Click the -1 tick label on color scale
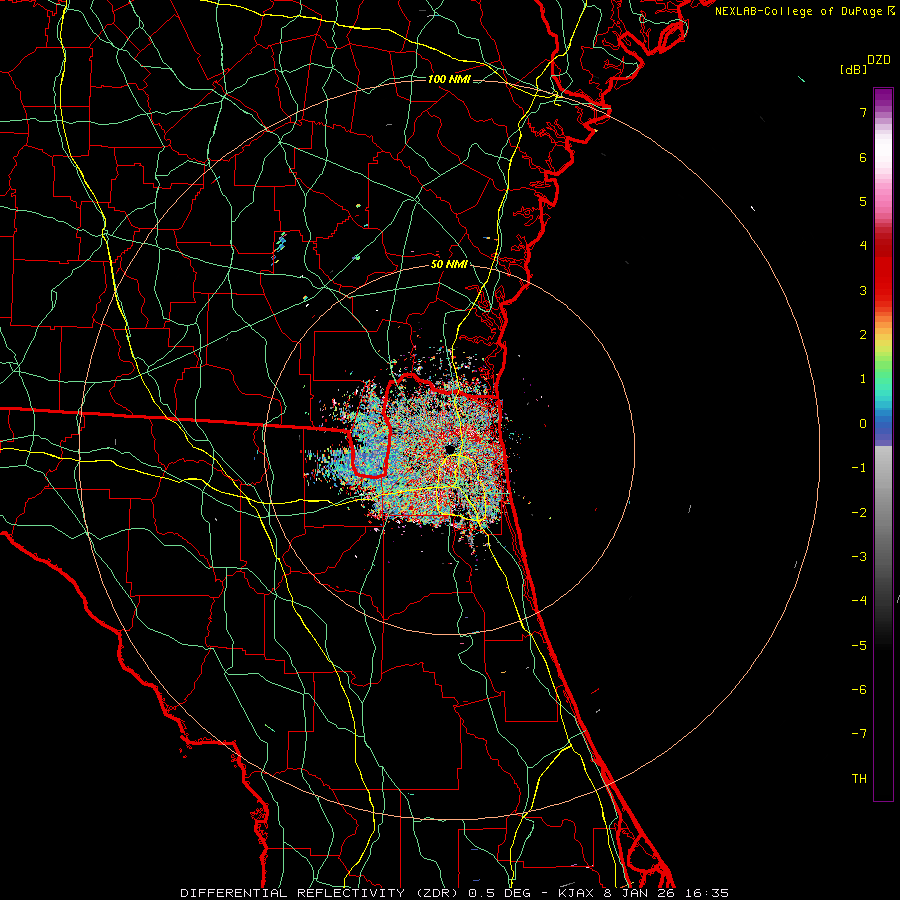 tap(859, 468)
